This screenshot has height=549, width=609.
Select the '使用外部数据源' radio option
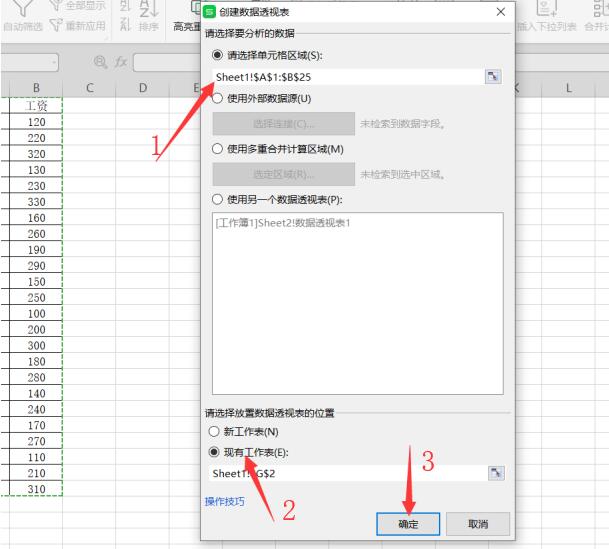[217, 99]
